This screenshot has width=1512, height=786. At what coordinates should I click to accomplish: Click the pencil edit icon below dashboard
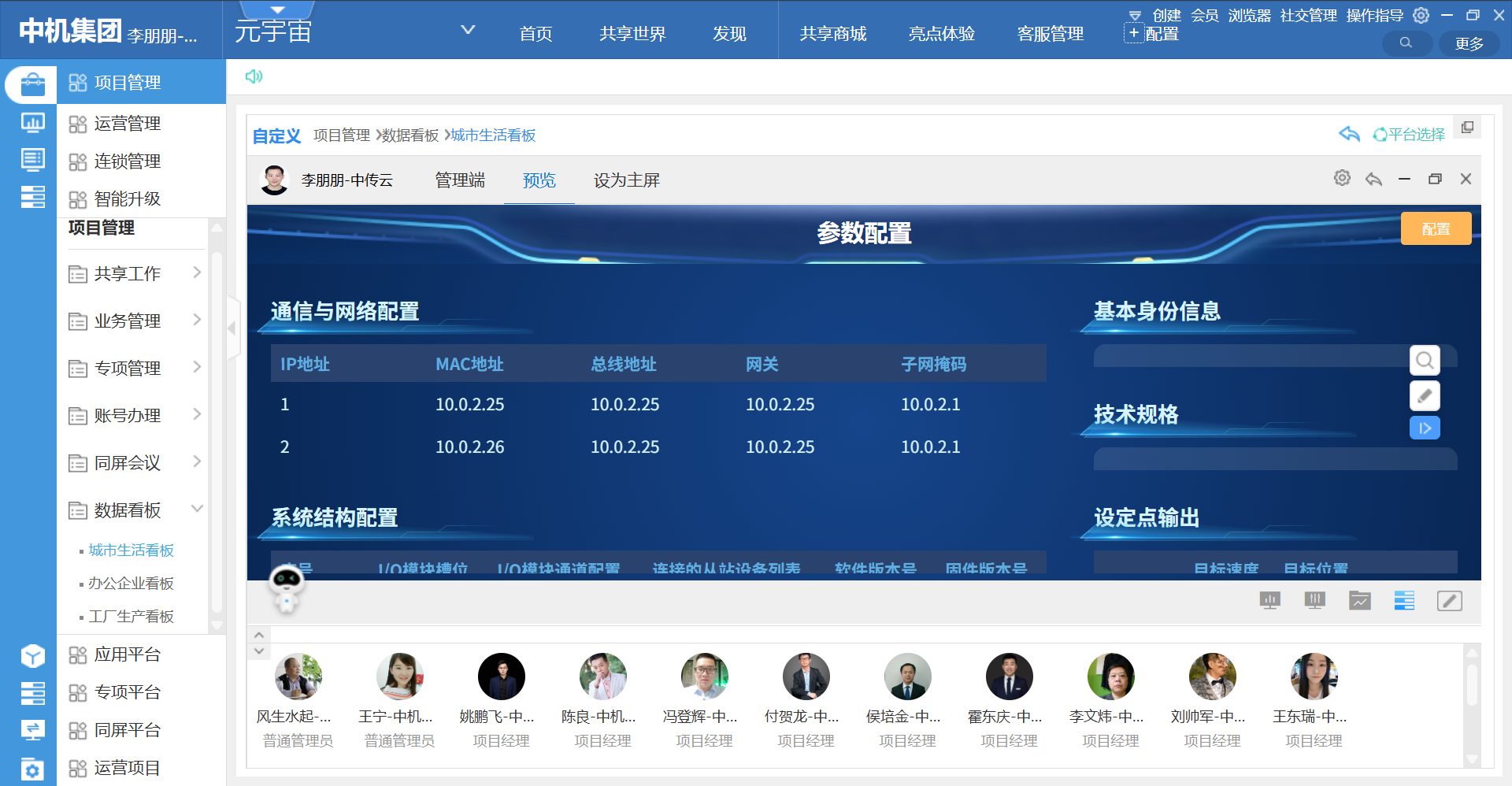[x=1449, y=601]
